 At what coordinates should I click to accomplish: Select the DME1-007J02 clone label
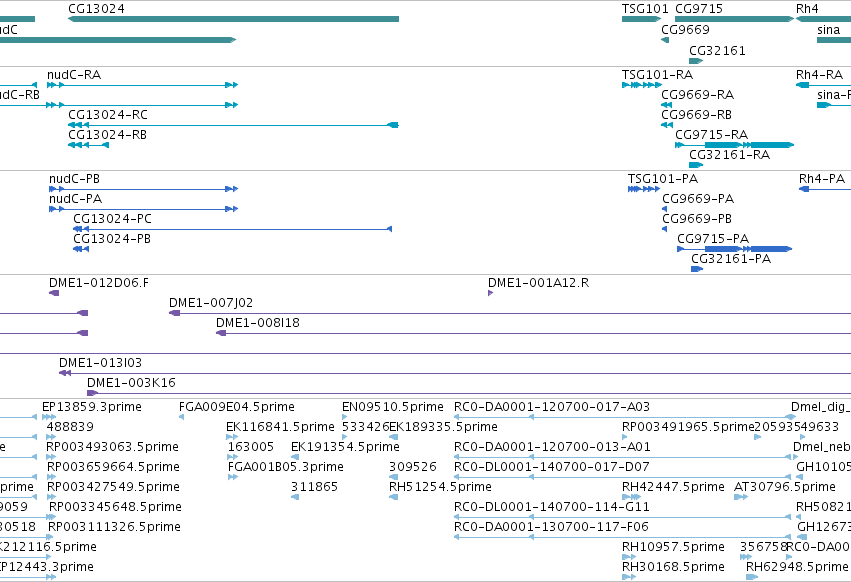pos(211,303)
